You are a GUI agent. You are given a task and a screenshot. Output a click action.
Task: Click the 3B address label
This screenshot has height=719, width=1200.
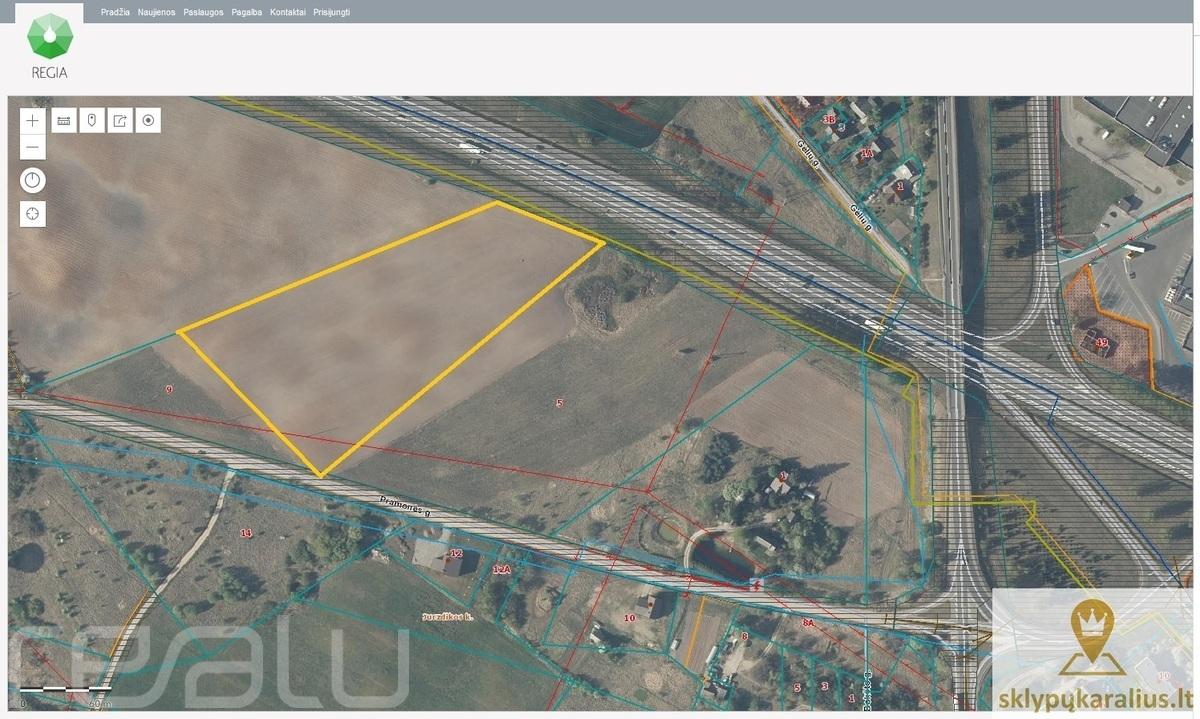828,119
